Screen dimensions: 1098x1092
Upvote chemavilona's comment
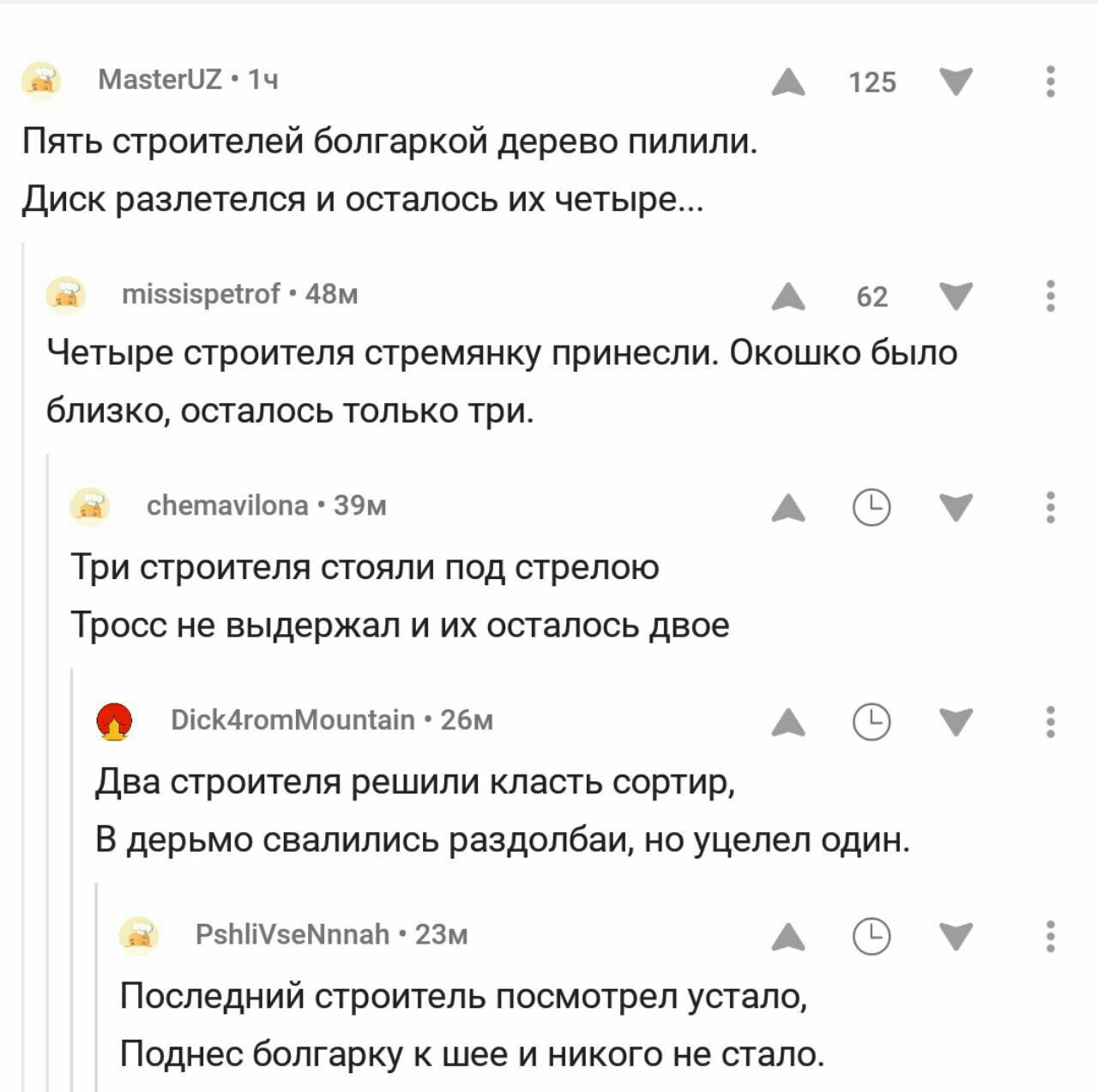787,509
